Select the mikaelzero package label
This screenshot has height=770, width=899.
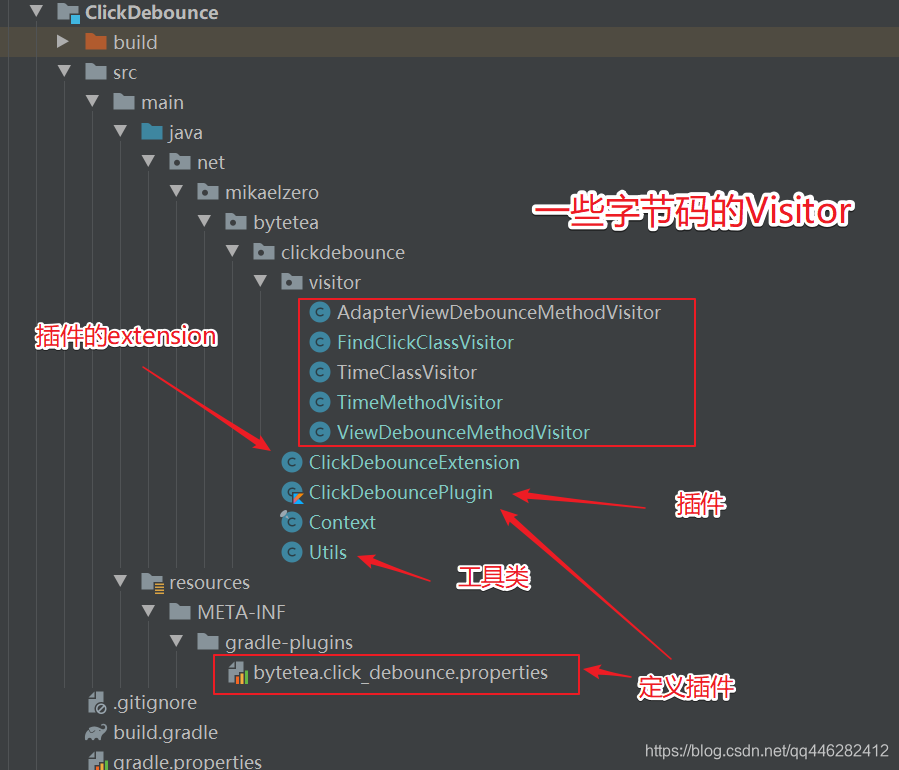coord(272,192)
